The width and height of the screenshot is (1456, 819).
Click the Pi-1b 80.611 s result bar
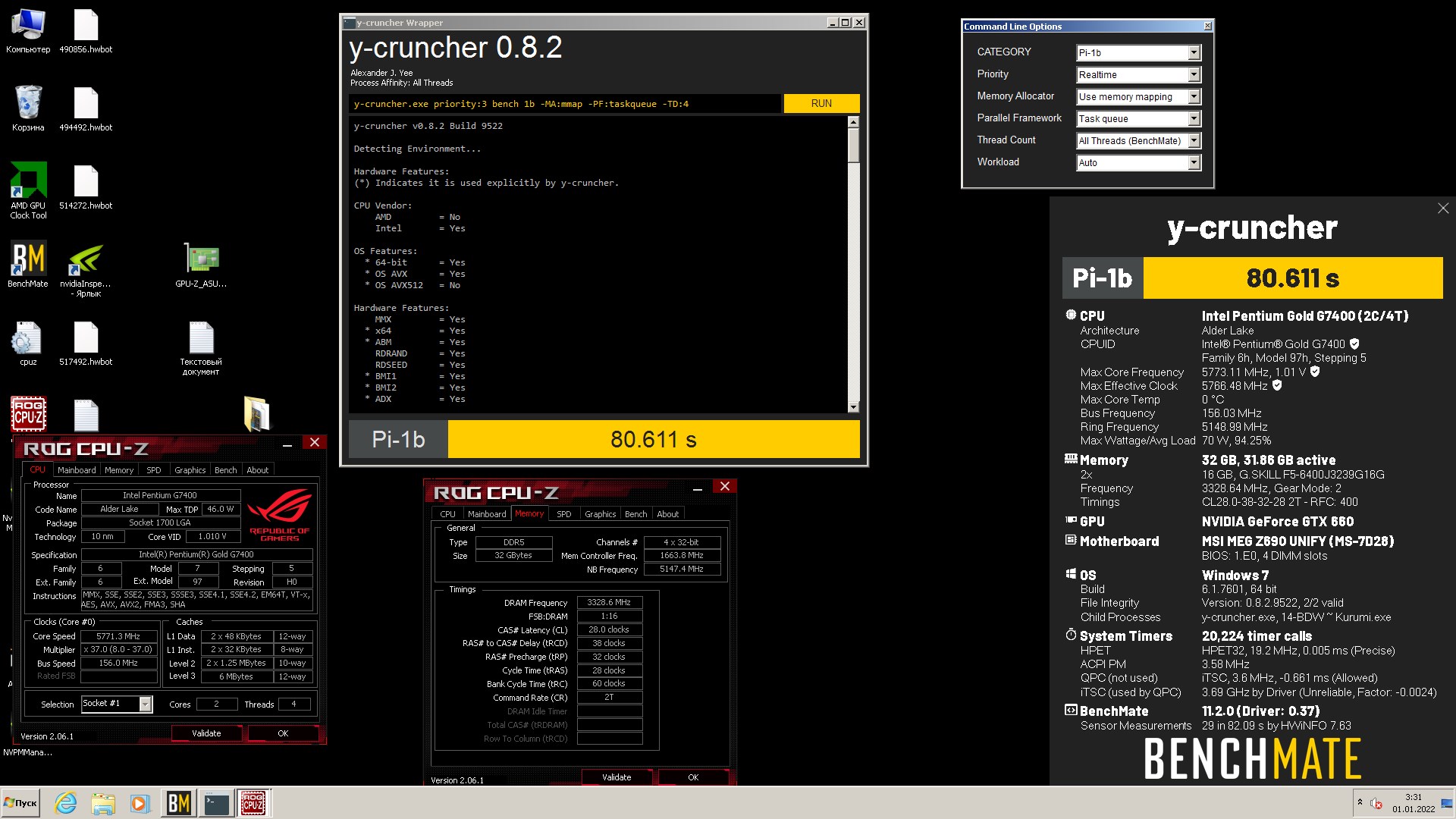pos(604,440)
